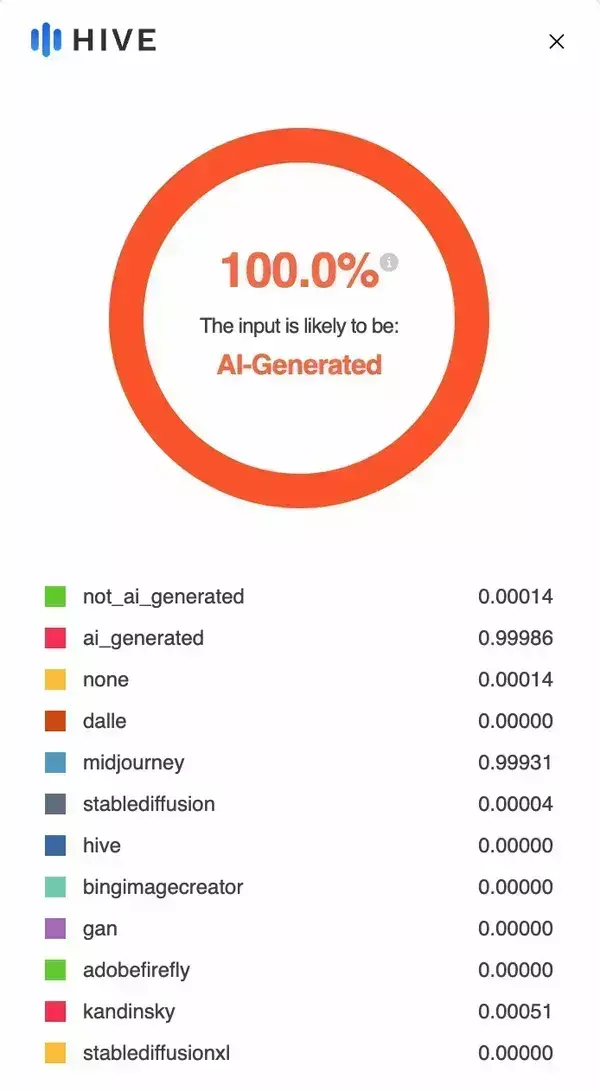Click the purple gan color swatch
The height and width of the screenshot is (1091, 600).
tap(55, 929)
